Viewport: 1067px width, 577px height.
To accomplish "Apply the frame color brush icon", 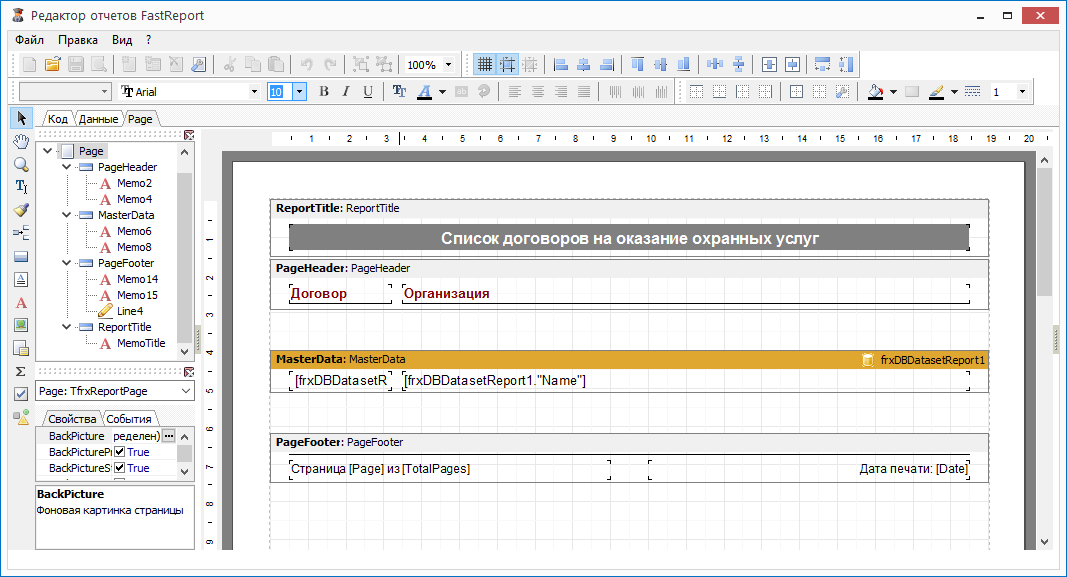I will (936, 91).
